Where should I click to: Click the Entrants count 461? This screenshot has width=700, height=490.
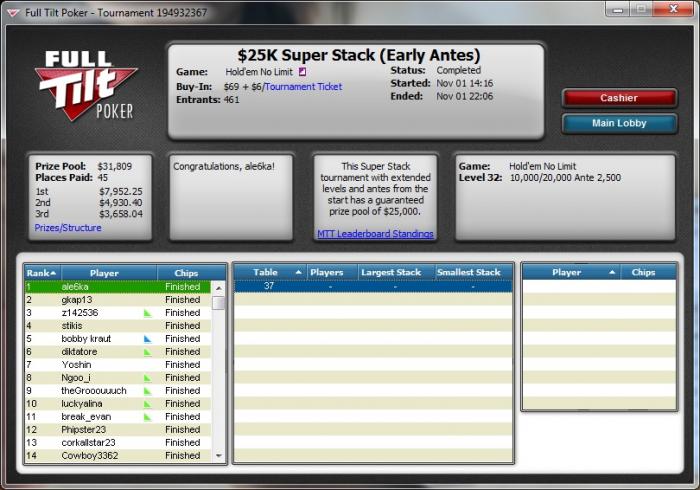[231, 100]
